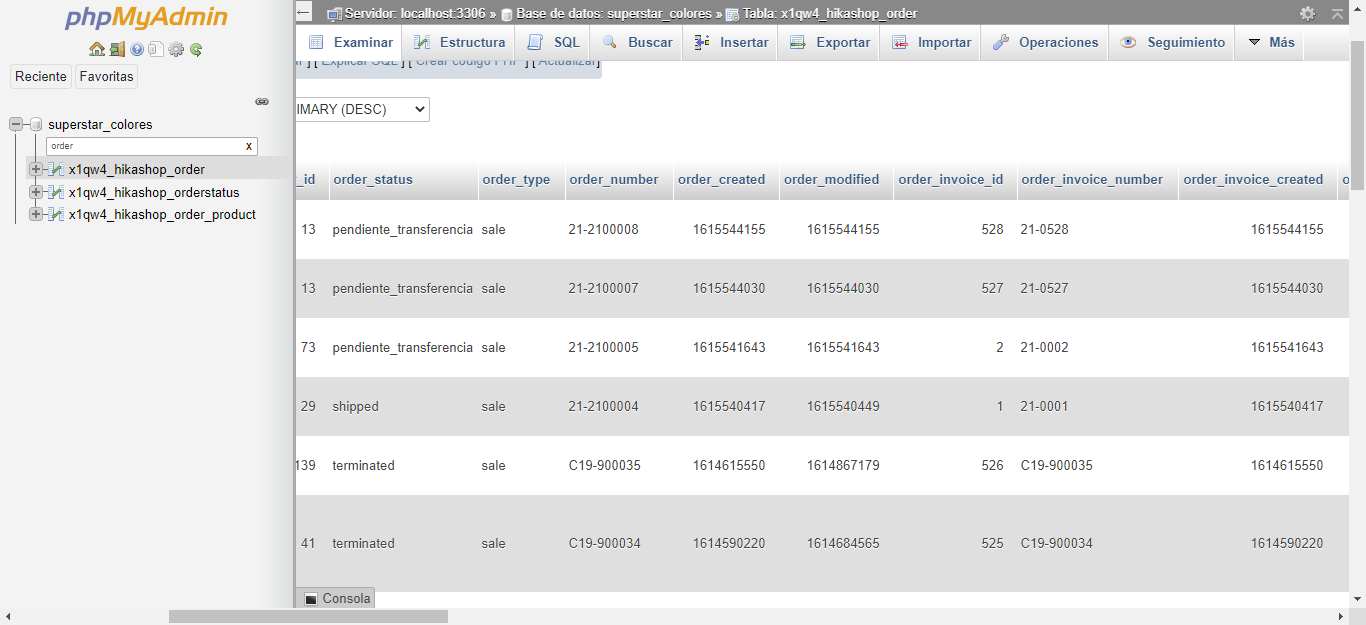Click the superstar_colores database cylinder icon
Screen dimensions: 1366x625
coord(36,124)
